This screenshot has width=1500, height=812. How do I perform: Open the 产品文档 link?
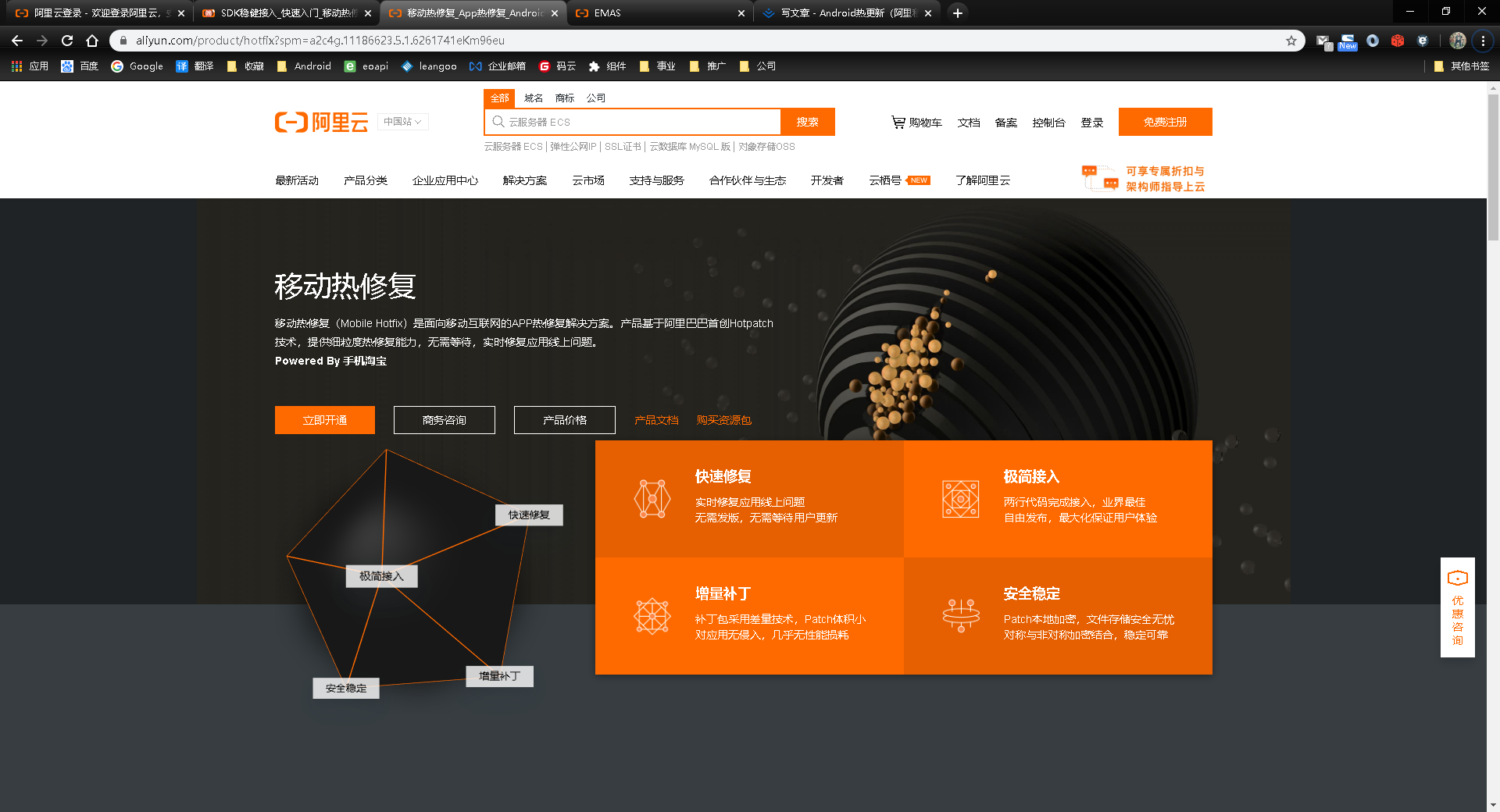pyautogui.click(x=656, y=420)
